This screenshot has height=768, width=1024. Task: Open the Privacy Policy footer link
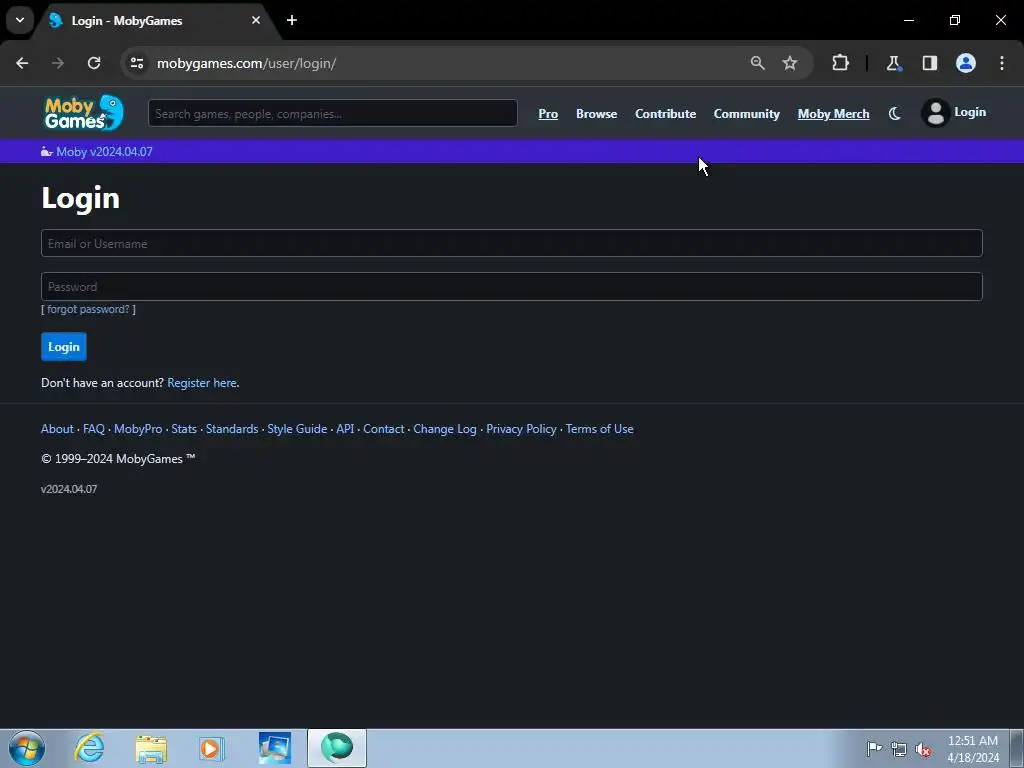pyautogui.click(x=521, y=428)
